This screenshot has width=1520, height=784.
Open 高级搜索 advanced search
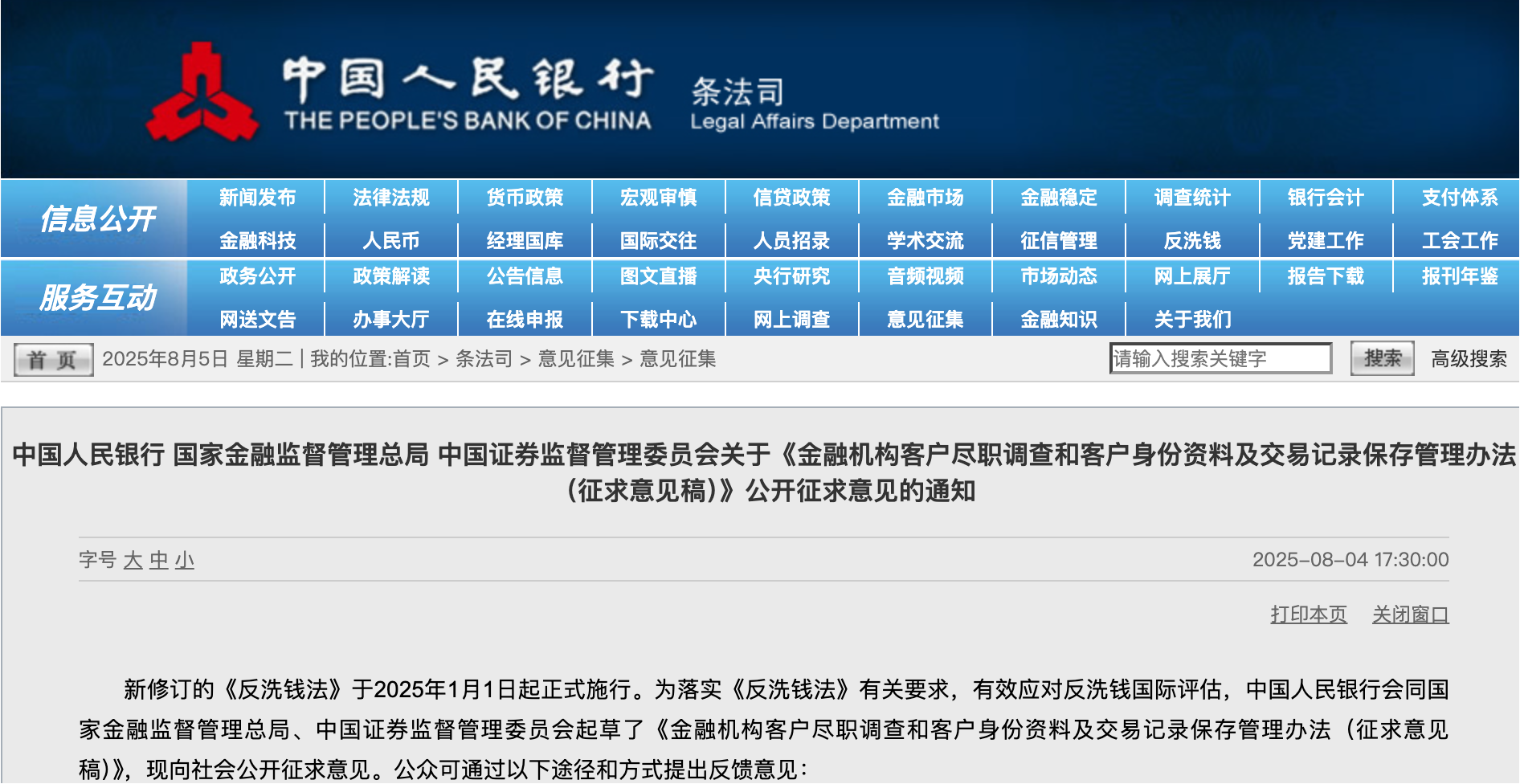pyautogui.click(x=1469, y=359)
